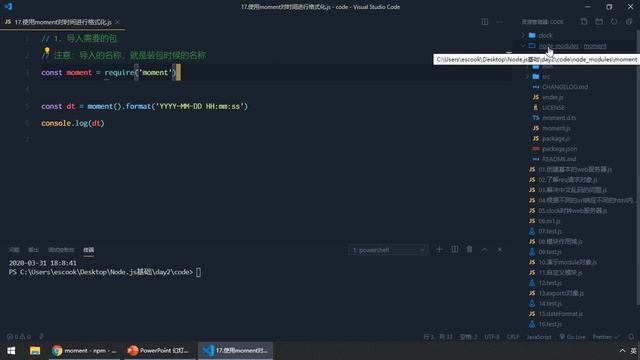
Task: Open the 15.dateFormat.js file
Action: pos(560,313)
